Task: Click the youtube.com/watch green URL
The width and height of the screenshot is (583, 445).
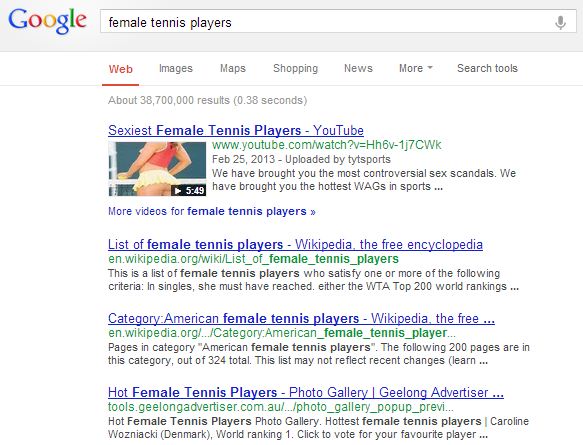Action: (x=326, y=145)
